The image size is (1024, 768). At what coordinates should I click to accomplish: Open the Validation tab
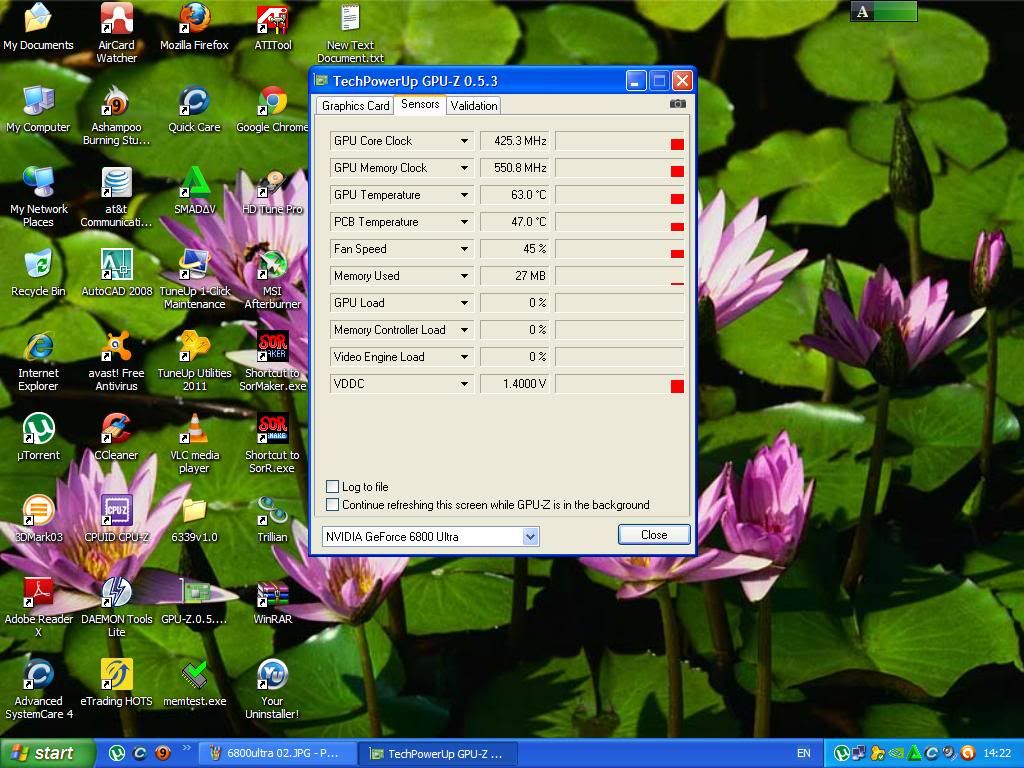473,106
